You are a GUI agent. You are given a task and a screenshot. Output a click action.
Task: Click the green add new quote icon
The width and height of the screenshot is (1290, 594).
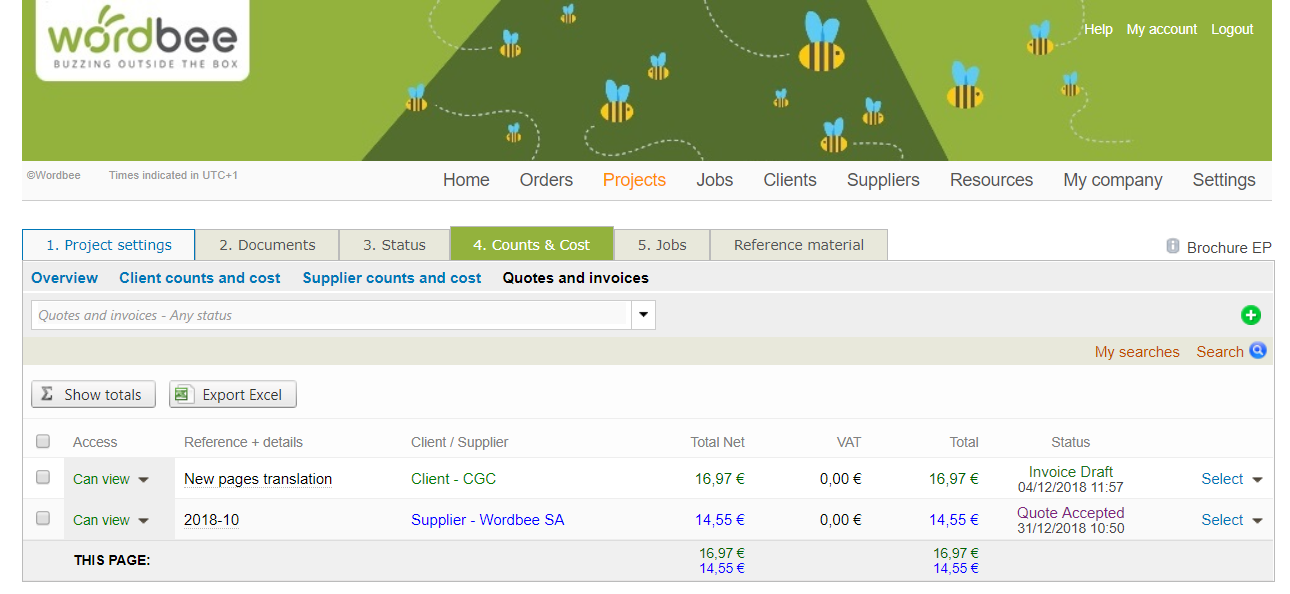tap(1250, 315)
